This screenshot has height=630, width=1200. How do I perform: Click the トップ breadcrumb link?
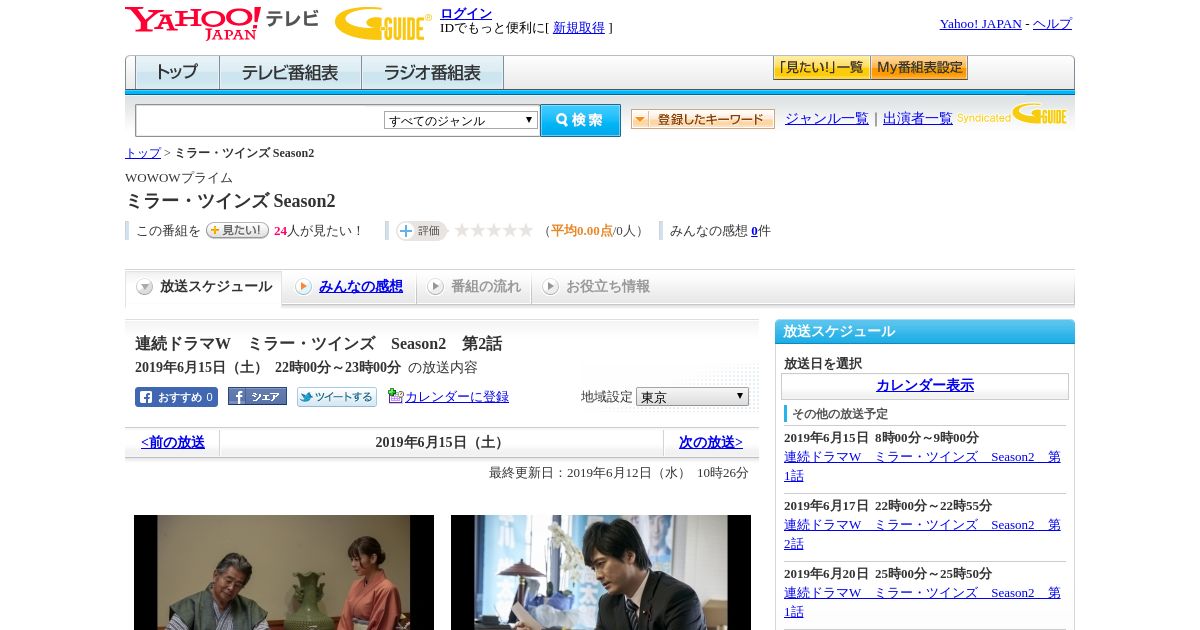tap(143, 153)
